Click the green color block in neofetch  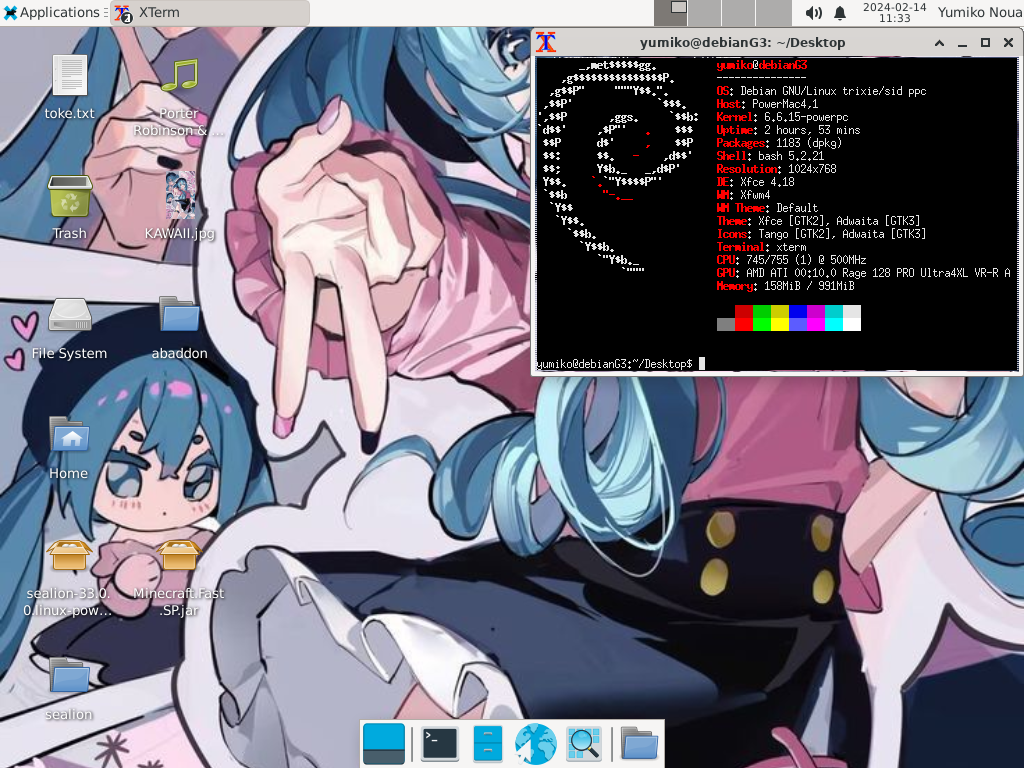pyautogui.click(x=762, y=318)
